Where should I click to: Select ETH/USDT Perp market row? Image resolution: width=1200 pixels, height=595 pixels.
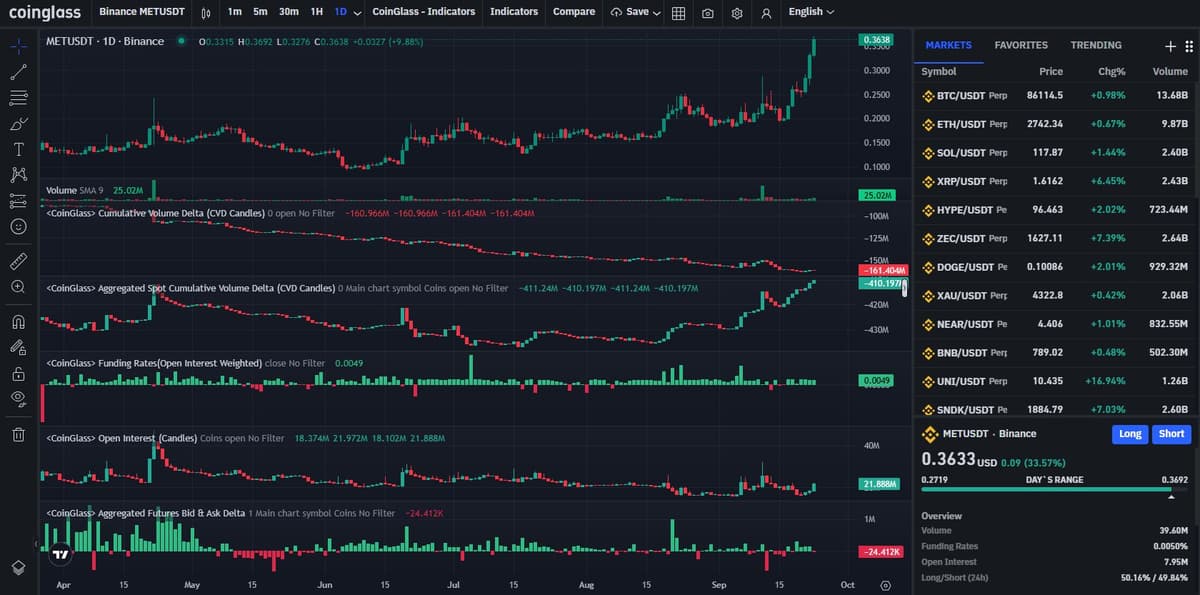point(1056,124)
